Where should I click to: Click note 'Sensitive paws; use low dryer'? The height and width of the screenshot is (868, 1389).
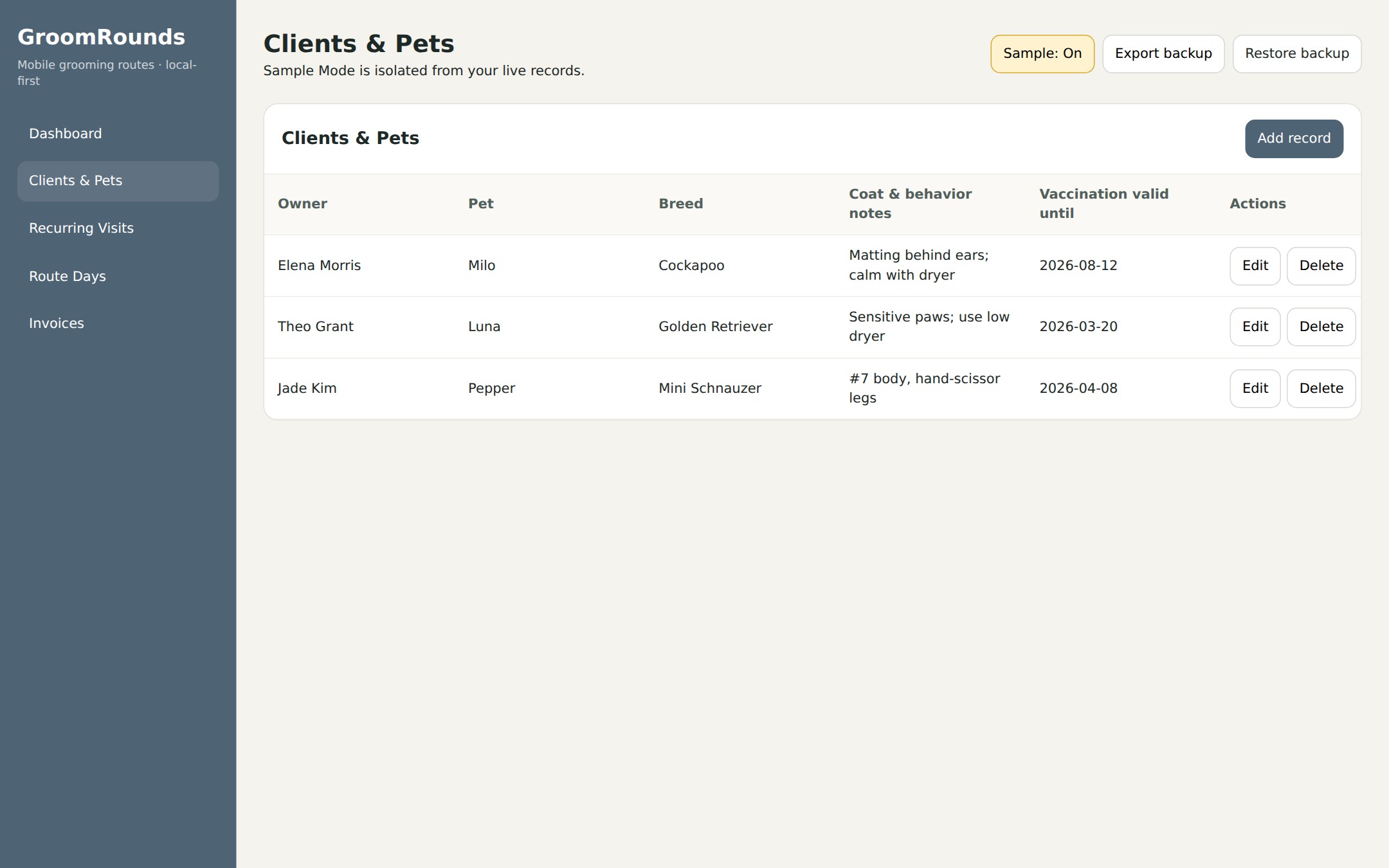929,327
